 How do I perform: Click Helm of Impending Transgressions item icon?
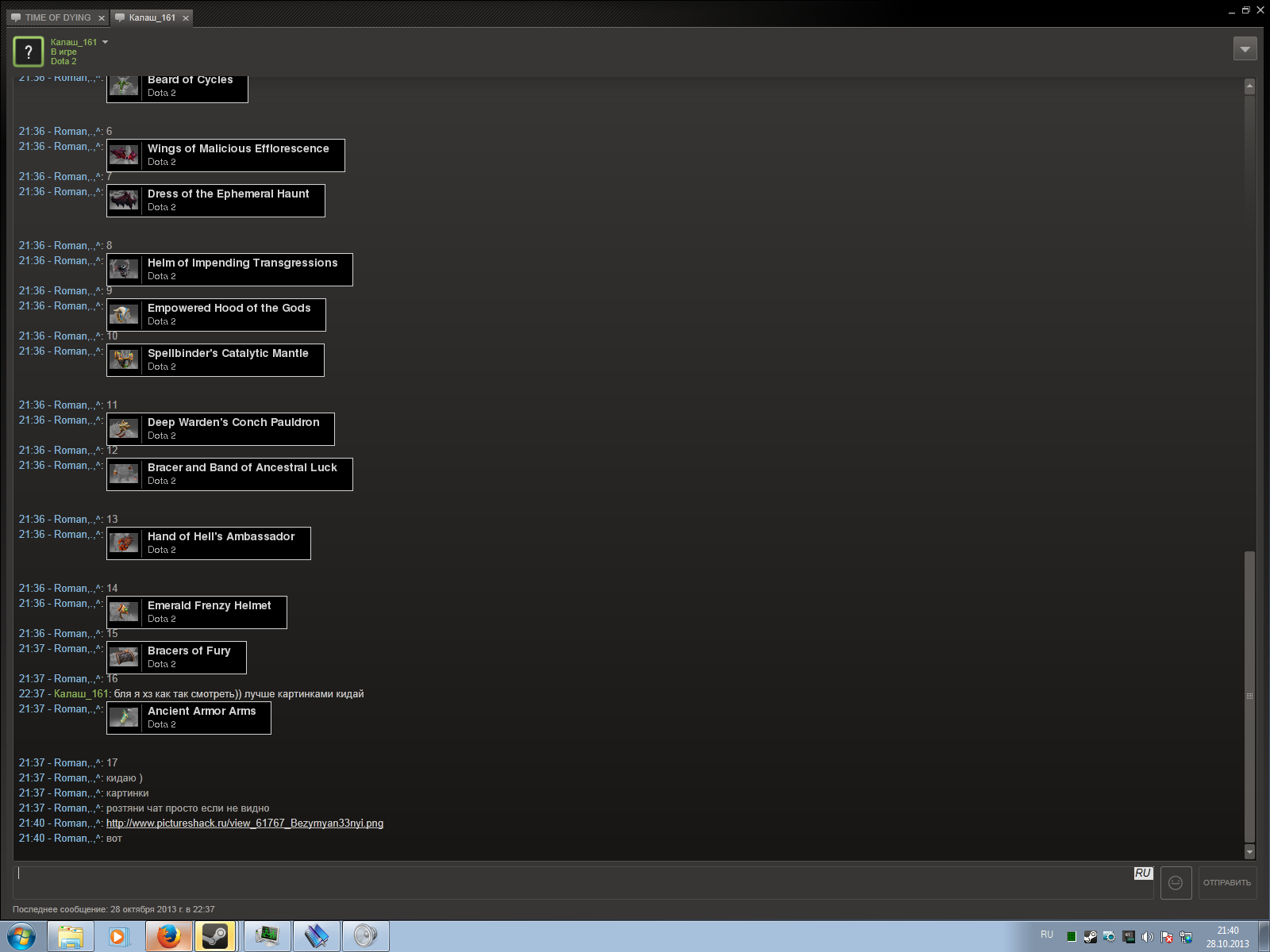pos(124,269)
